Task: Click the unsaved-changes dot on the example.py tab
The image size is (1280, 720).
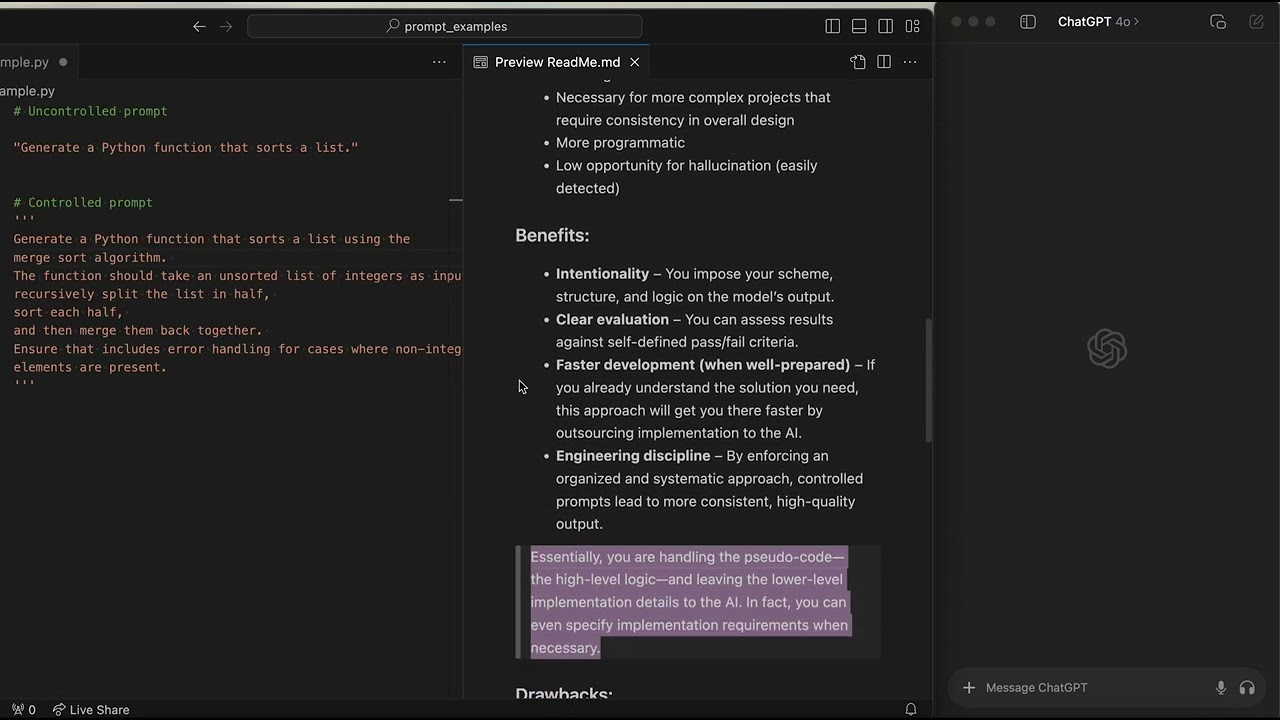Action: pyautogui.click(x=63, y=62)
